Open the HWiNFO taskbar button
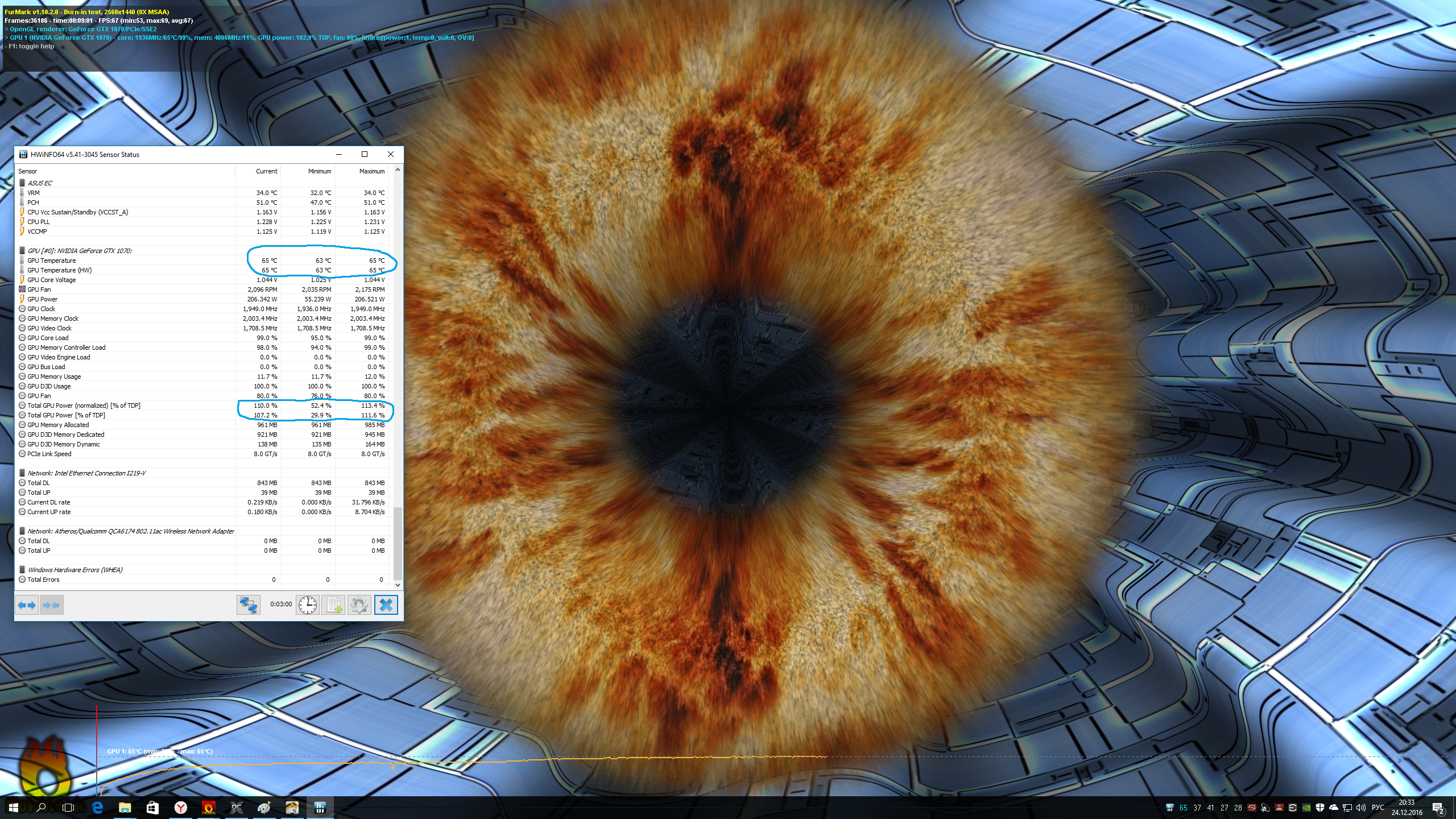1456x819 pixels. [x=320, y=808]
